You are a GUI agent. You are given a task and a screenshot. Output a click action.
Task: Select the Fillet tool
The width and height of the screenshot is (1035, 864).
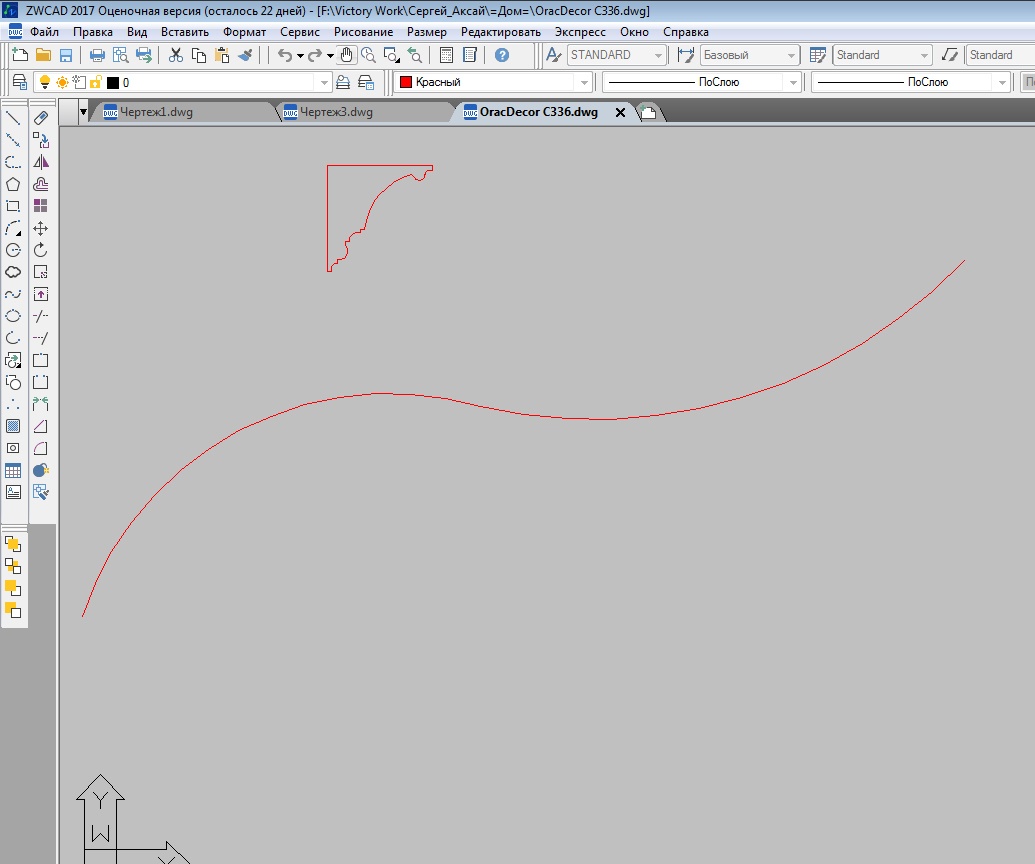click(x=41, y=448)
